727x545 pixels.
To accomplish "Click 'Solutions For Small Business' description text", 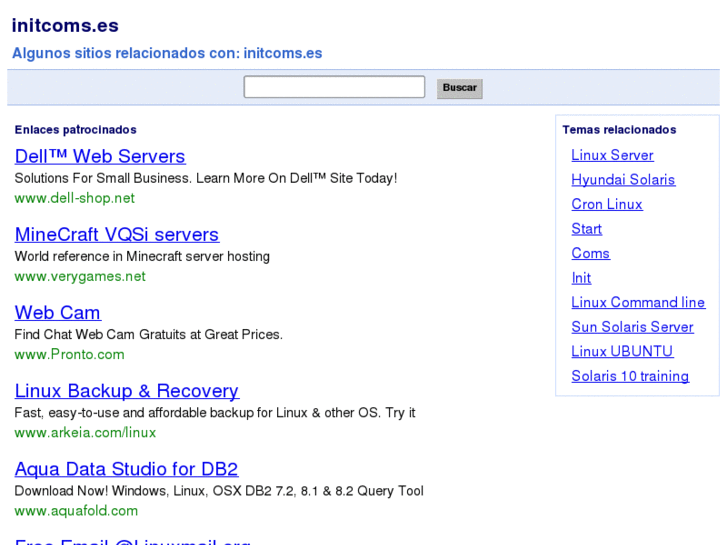I will pyautogui.click(x=206, y=178).
